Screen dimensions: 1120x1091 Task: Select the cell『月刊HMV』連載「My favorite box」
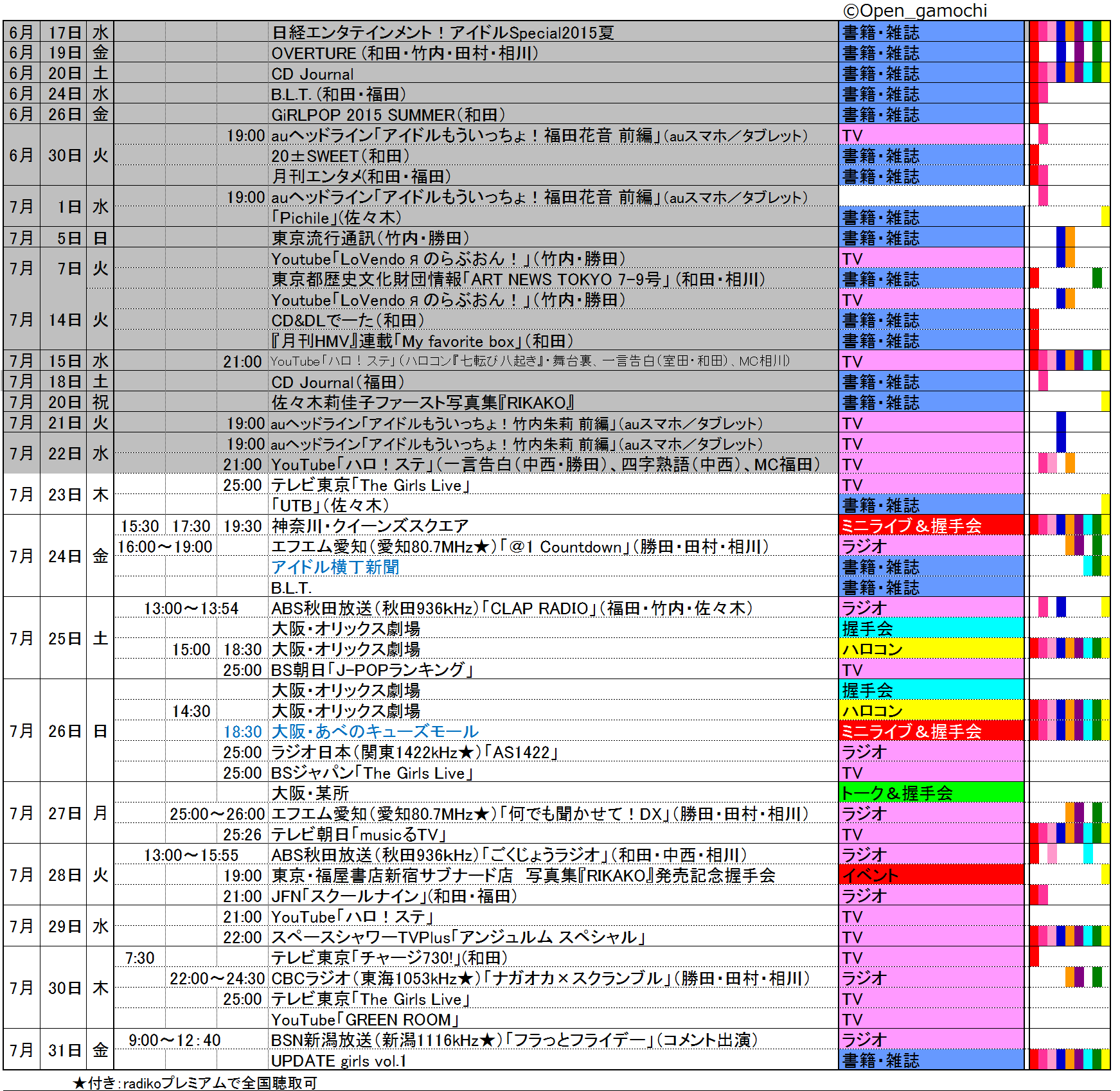pyautogui.click(x=553, y=341)
